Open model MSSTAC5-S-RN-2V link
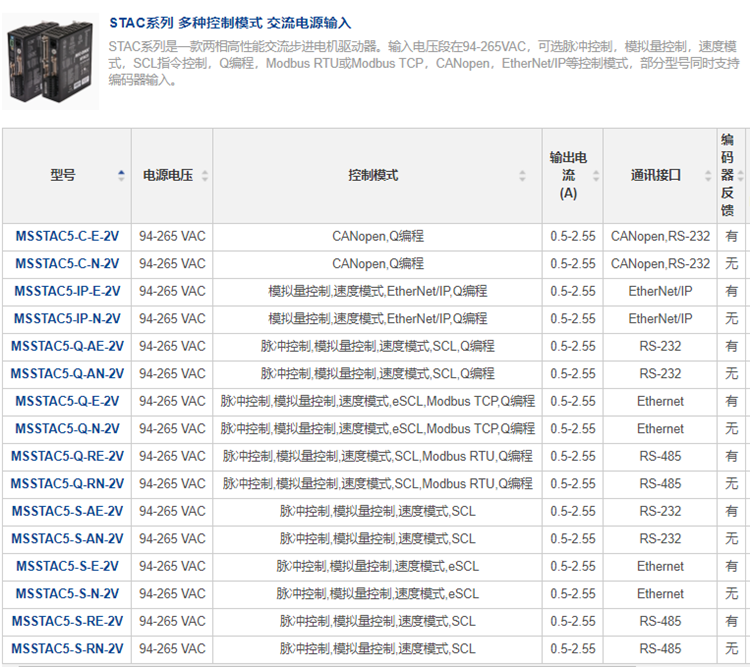 click(x=67, y=649)
